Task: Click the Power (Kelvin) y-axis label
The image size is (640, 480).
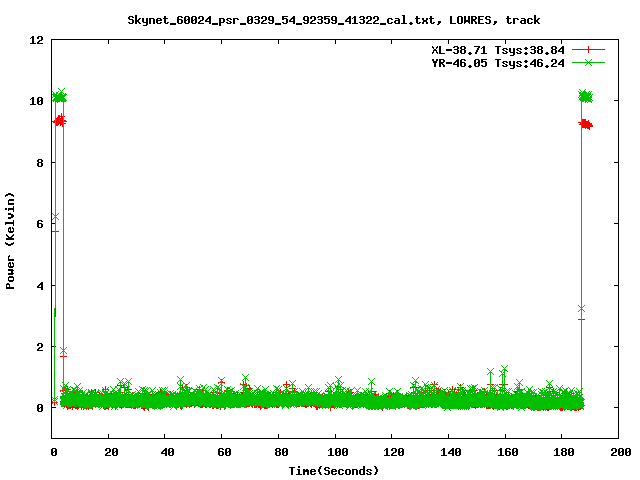Action: 10,241
